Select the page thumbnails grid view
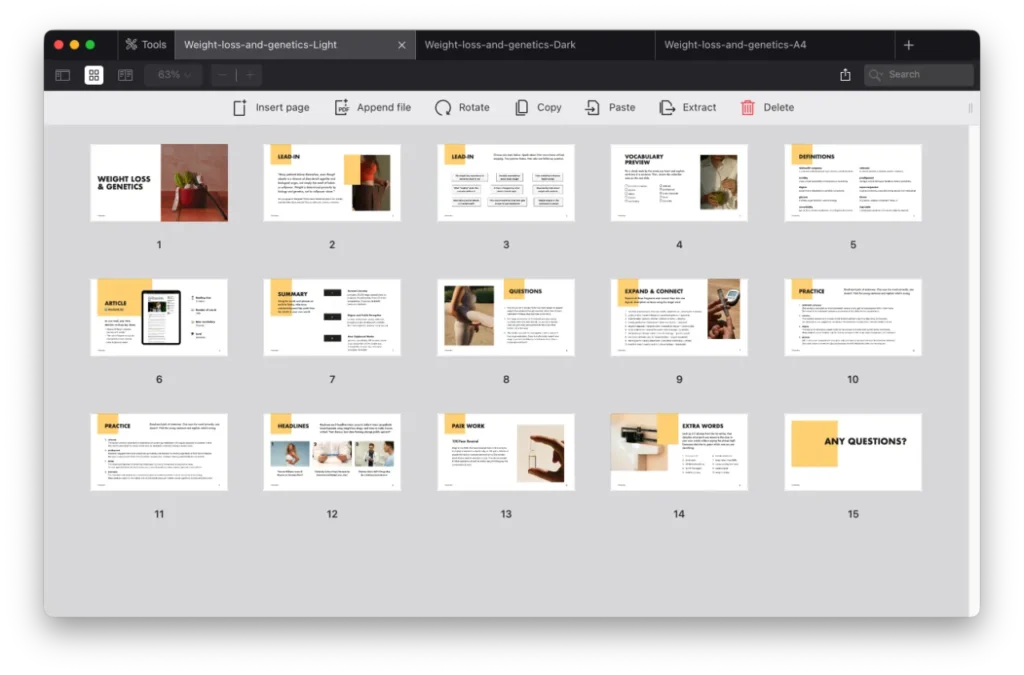The image size is (1024, 675). [94, 75]
